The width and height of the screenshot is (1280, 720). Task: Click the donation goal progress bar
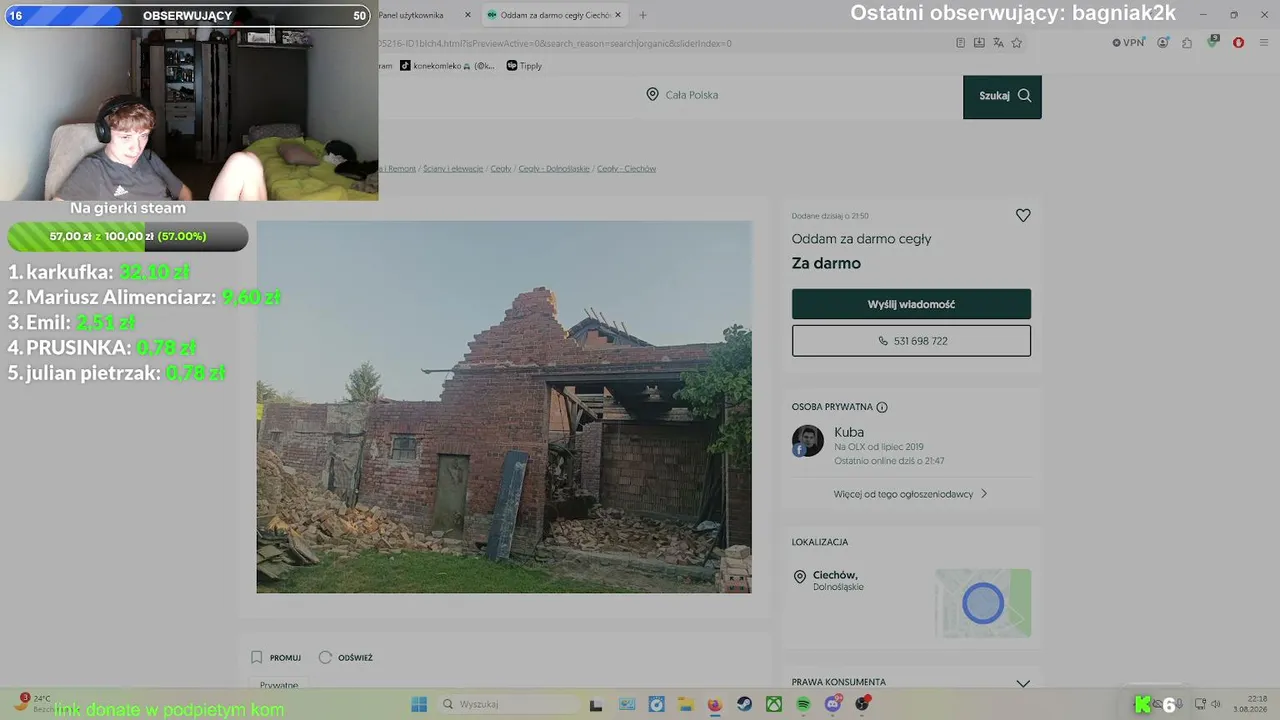click(128, 237)
